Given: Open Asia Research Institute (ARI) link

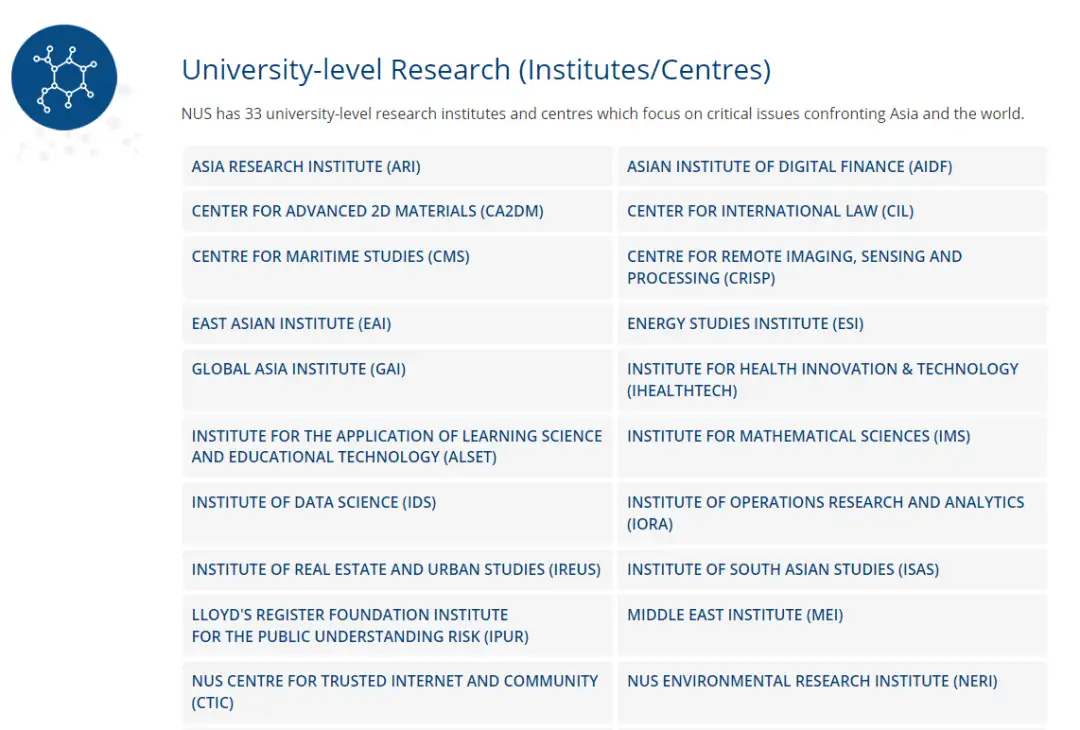Looking at the screenshot, I should coord(306,167).
